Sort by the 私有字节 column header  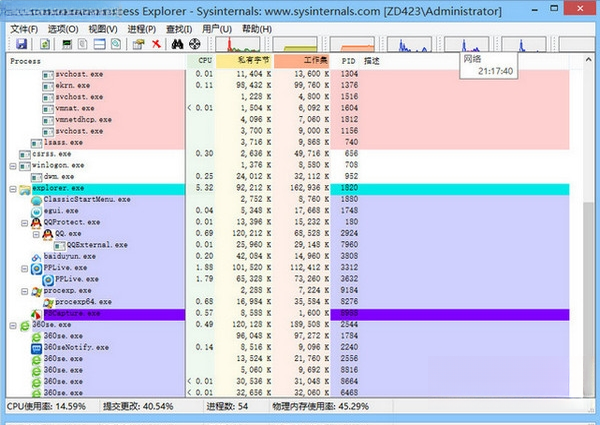pyautogui.click(x=244, y=61)
